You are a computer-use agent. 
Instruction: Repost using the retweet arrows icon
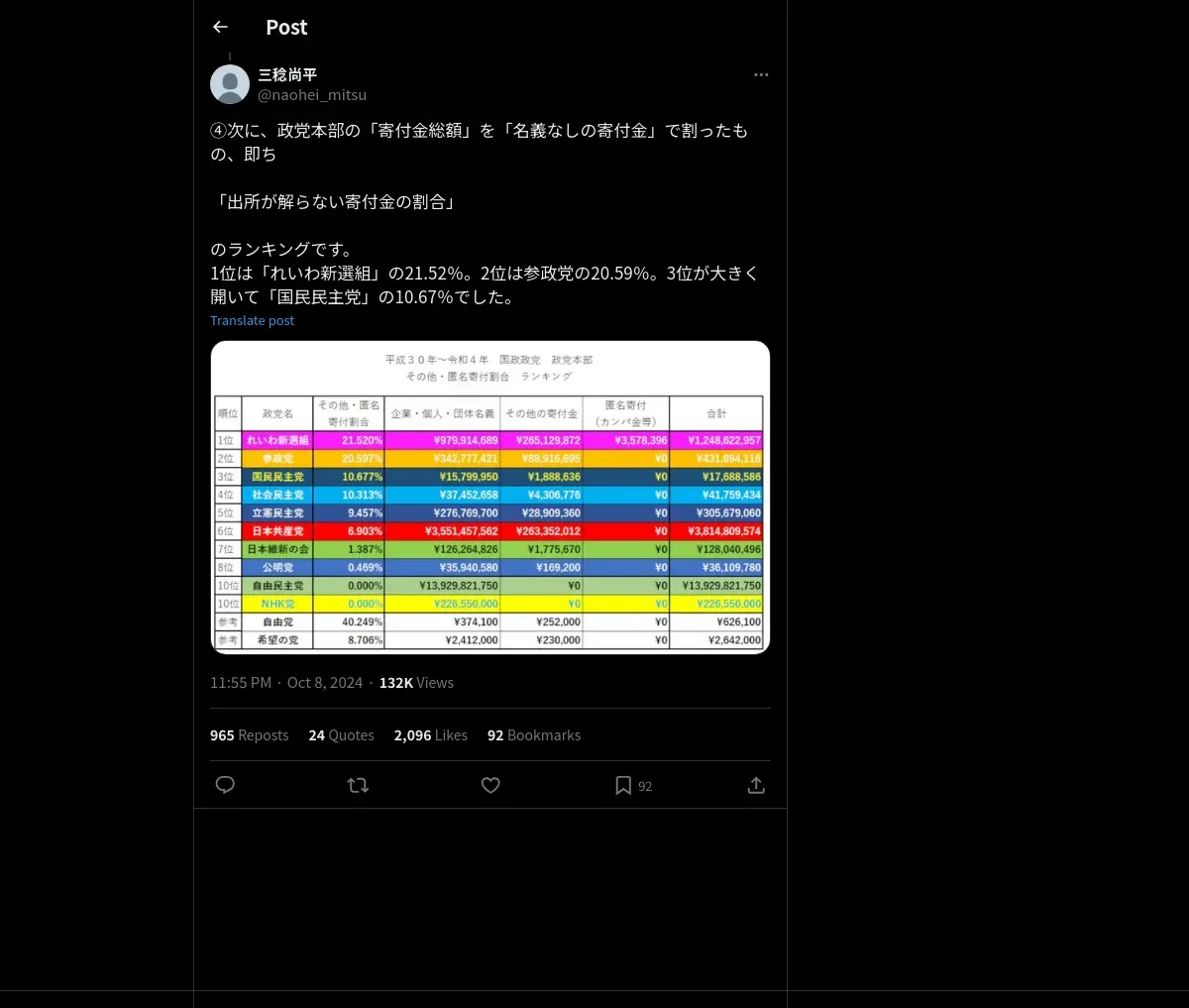[x=358, y=785]
